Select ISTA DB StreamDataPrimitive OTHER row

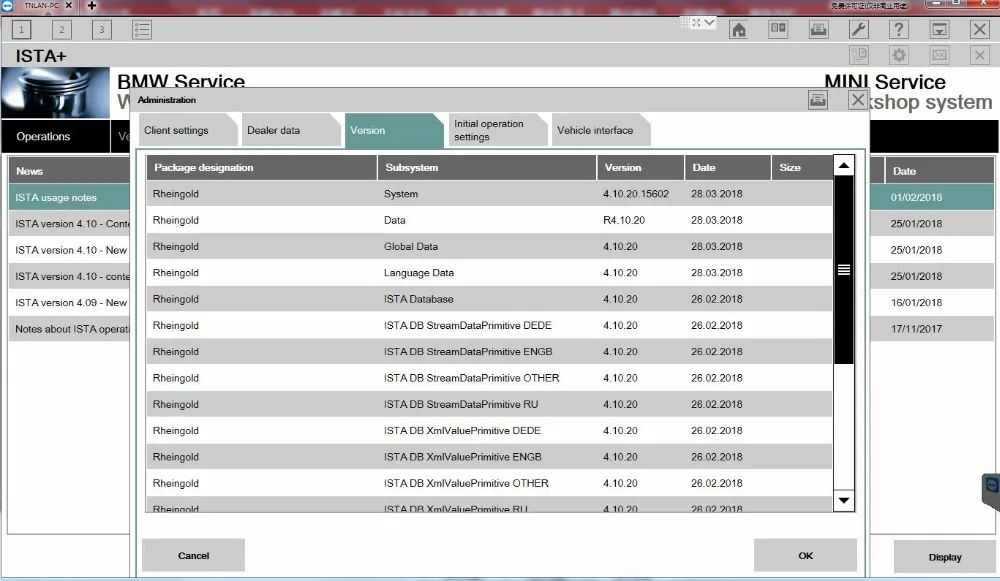(489, 378)
